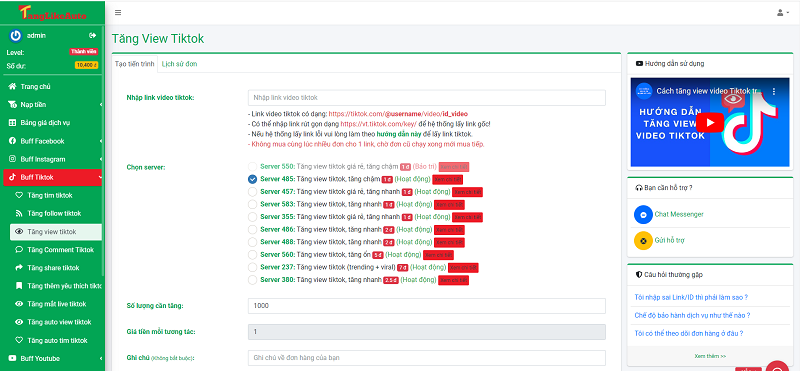Select the Server 380 radio button
800x371 pixels.
[x=253, y=280]
